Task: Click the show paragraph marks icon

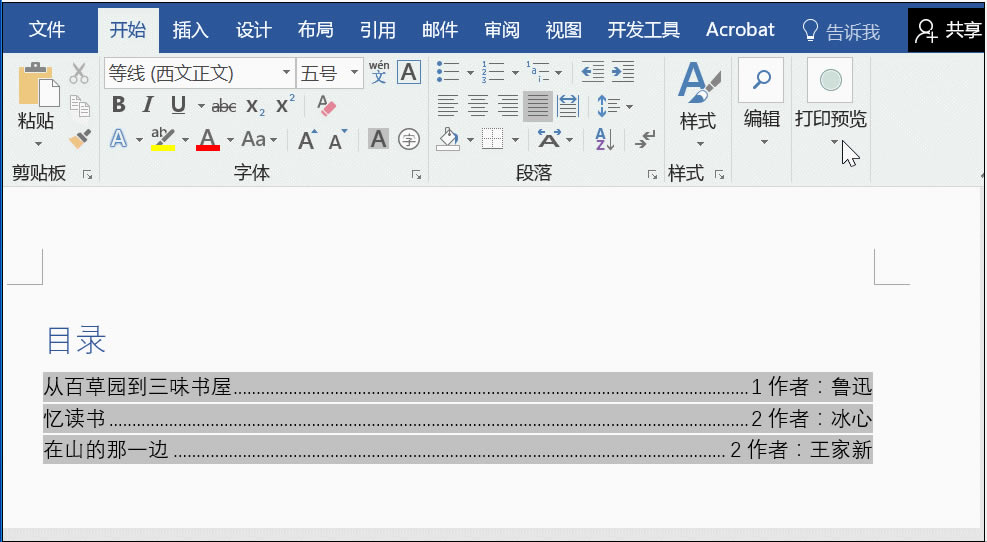Action: pyautogui.click(x=645, y=139)
